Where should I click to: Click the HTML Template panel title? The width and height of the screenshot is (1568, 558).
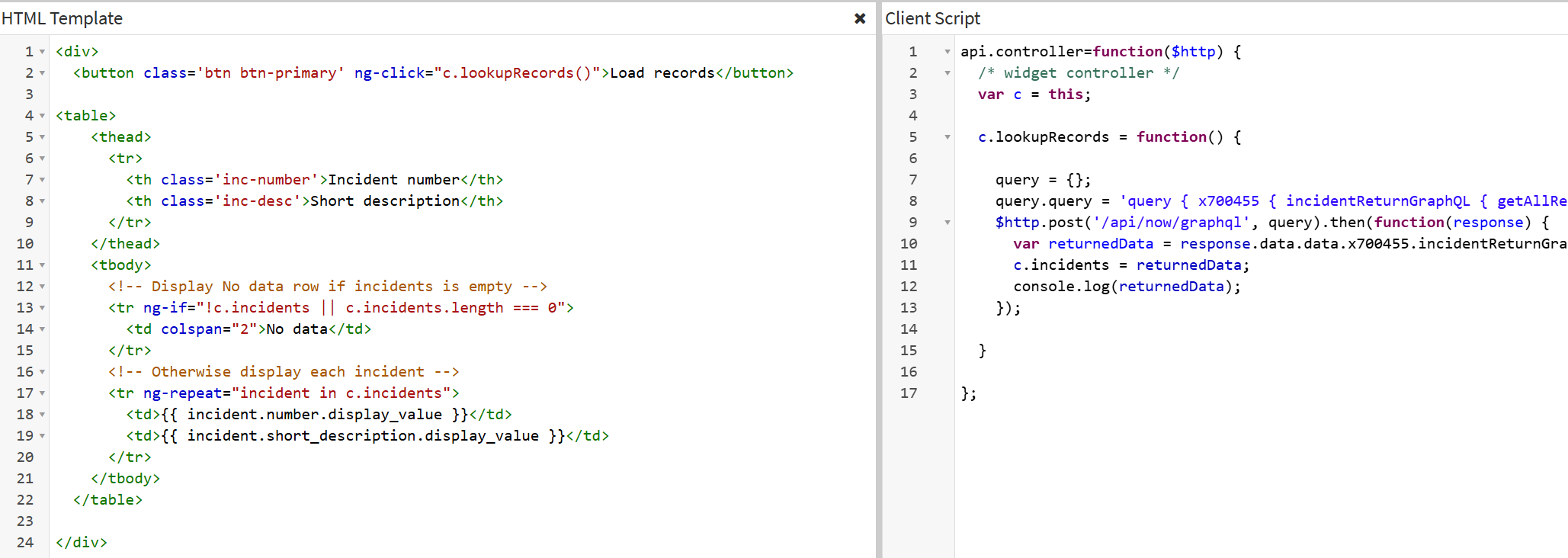point(63,18)
